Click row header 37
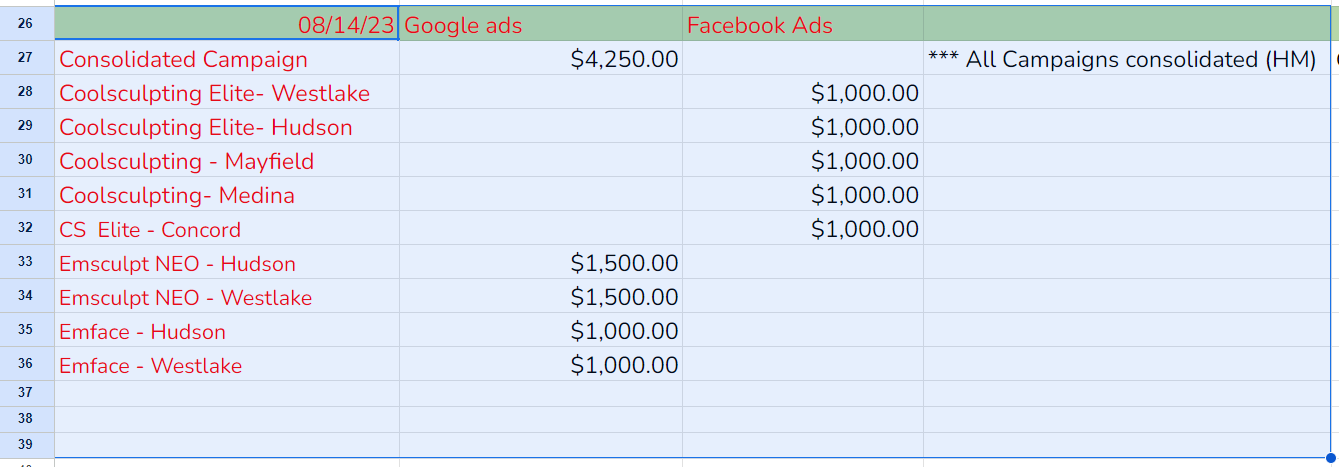Viewport: 1339px width, 467px height. [27, 393]
